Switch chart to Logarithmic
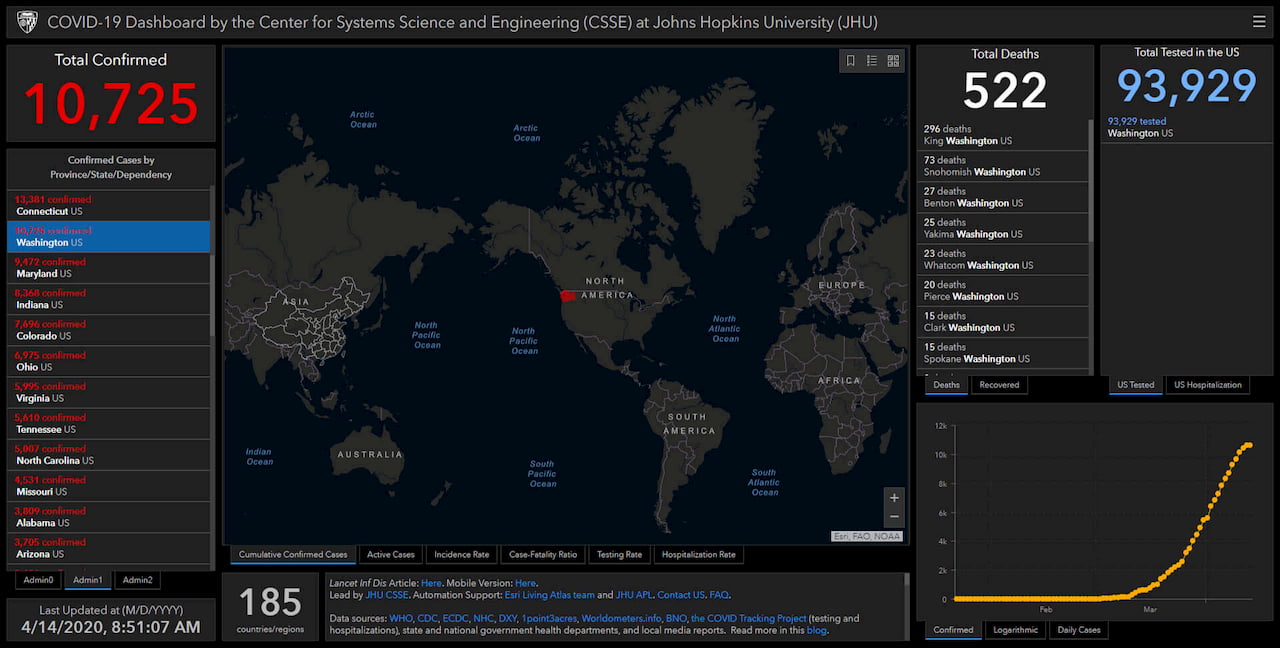The height and width of the screenshot is (648, 1280). pos(1015,630)
